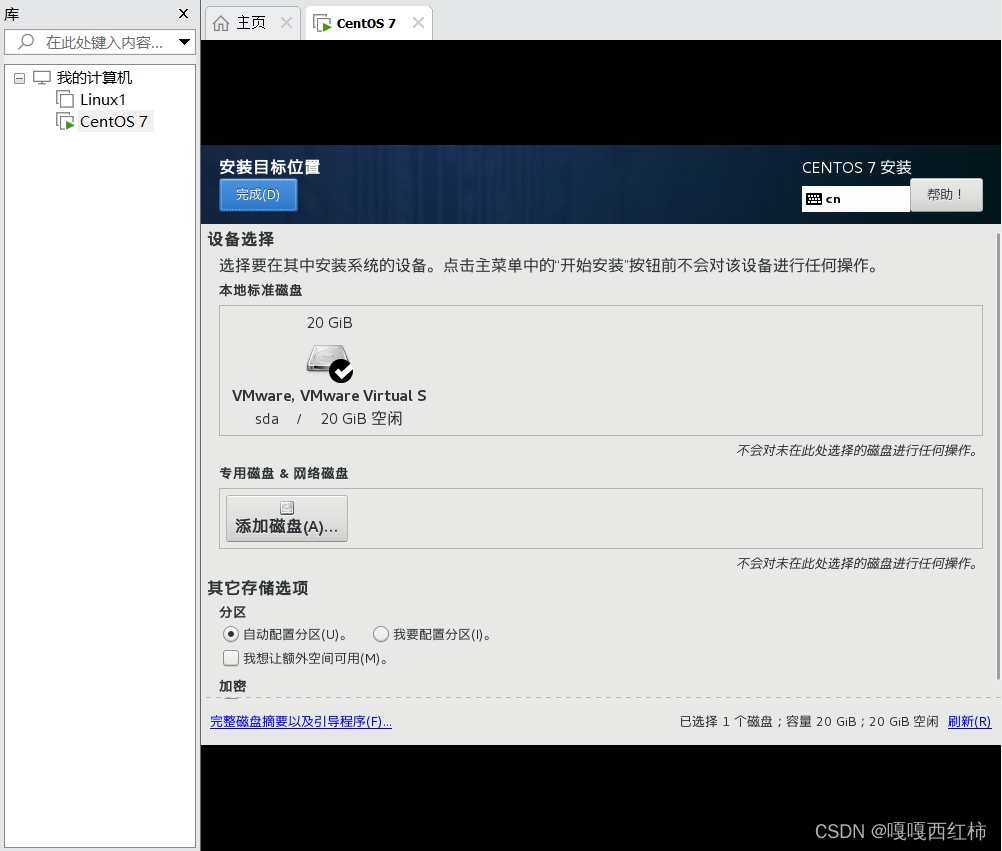Image resolution: width=1002 pixels, height=851 pixels.
Task: Click the cn keyboard layout field
Action: tap(856, 199)
